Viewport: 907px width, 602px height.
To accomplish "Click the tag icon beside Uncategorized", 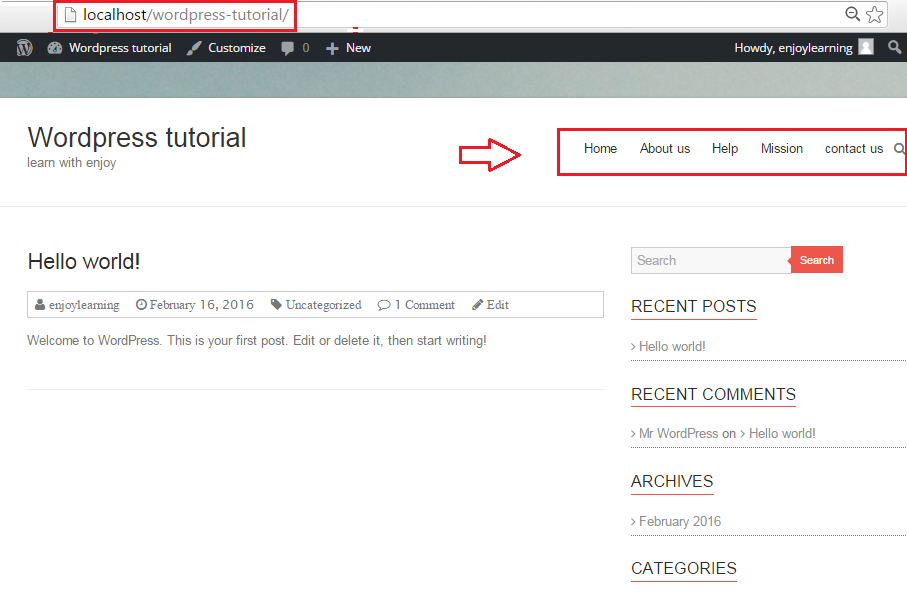I will coord(276,305).
